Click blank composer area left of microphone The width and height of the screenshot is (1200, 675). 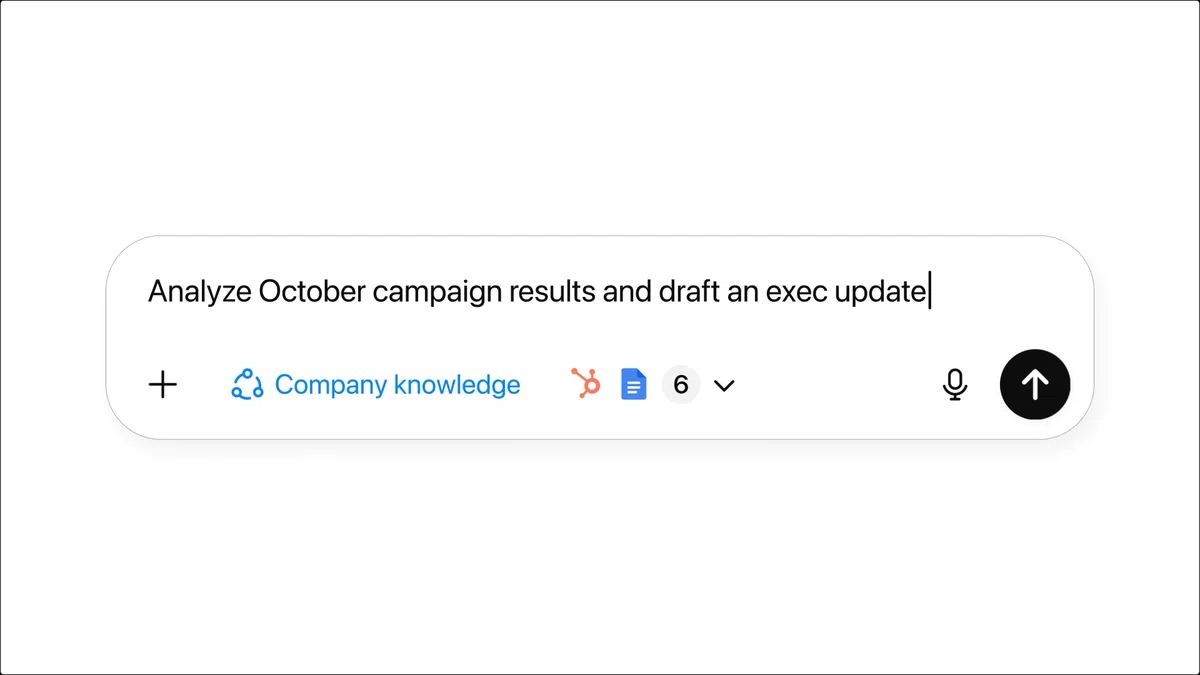coord(840,385)
